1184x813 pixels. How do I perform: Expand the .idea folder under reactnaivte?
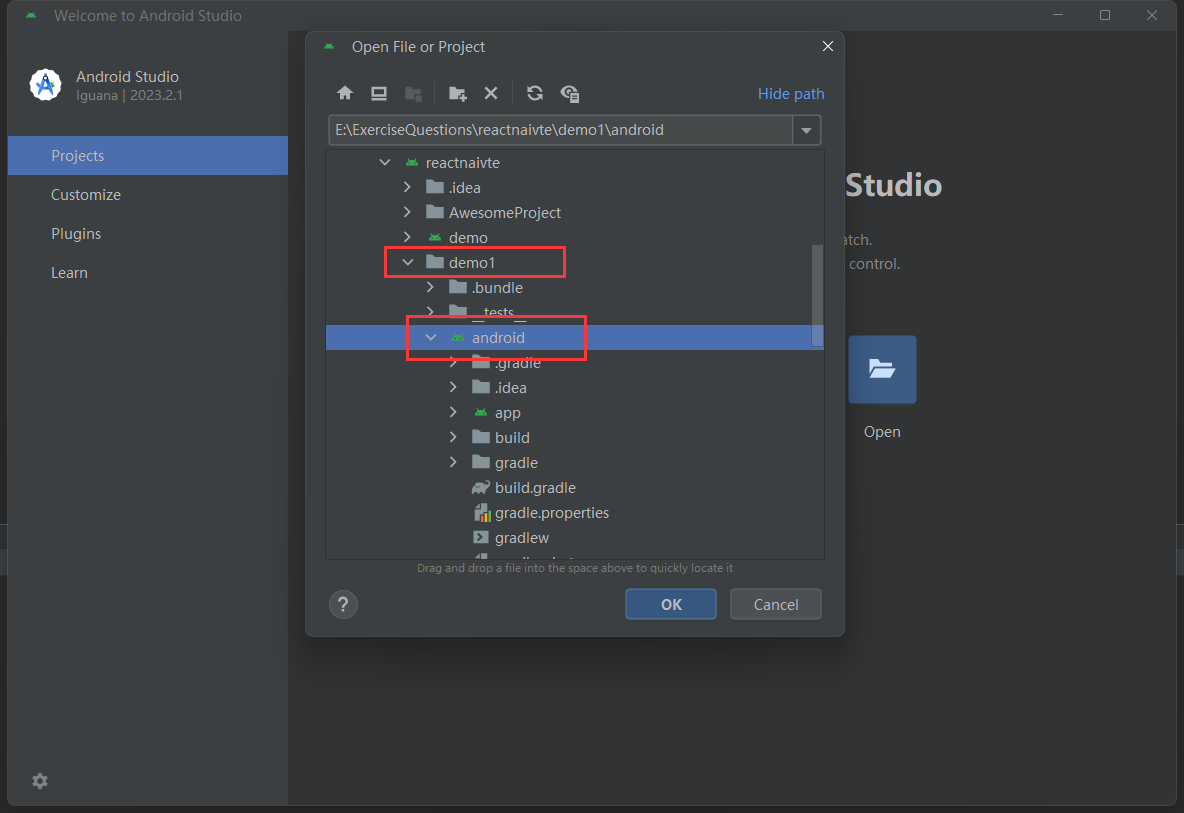click(407, 187)
